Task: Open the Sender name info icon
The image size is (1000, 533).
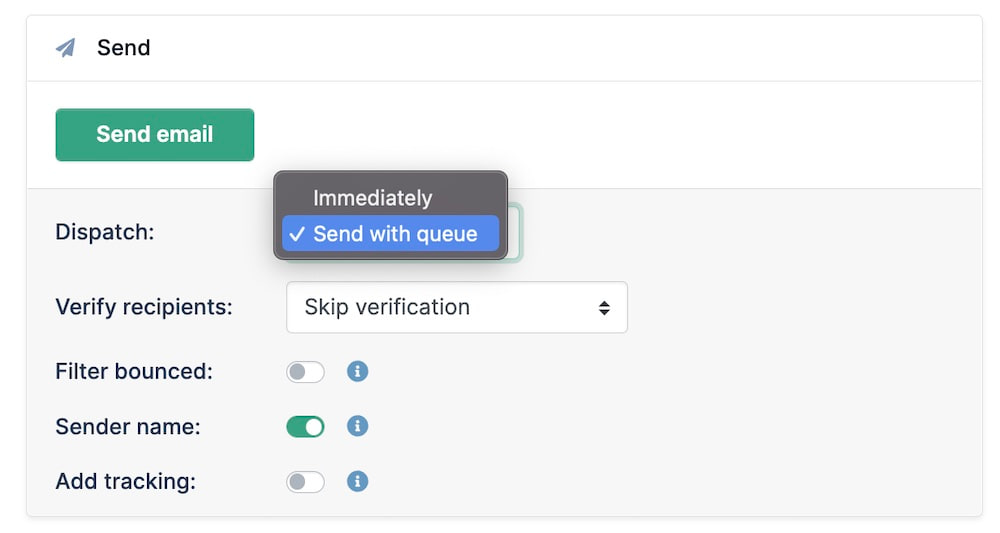Action: tap(357, 427)
